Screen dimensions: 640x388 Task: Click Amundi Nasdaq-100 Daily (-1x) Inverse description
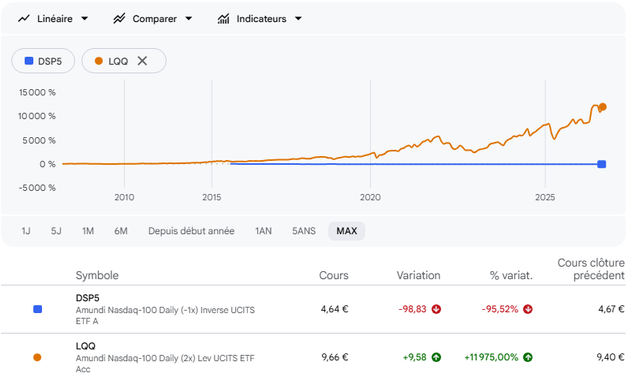tap(165, 315)
